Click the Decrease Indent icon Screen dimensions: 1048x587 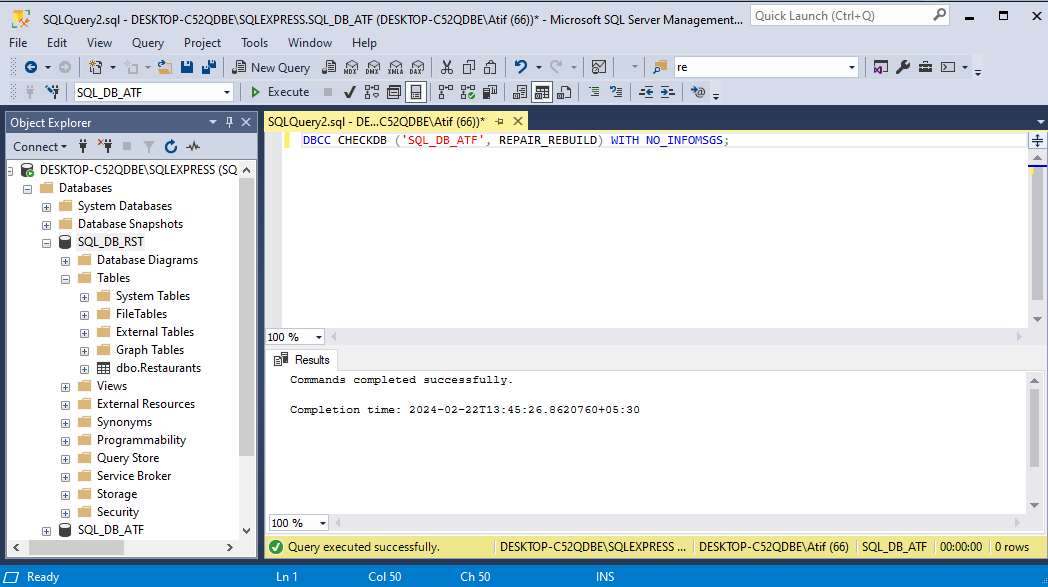click(646, 92)
